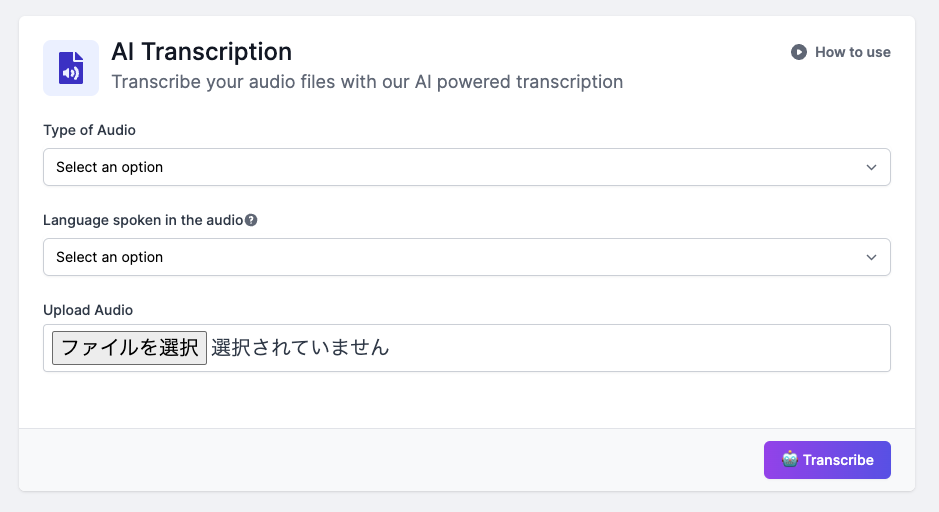
Task: Click the question mark help icon
Action: [x=251, y=220]
